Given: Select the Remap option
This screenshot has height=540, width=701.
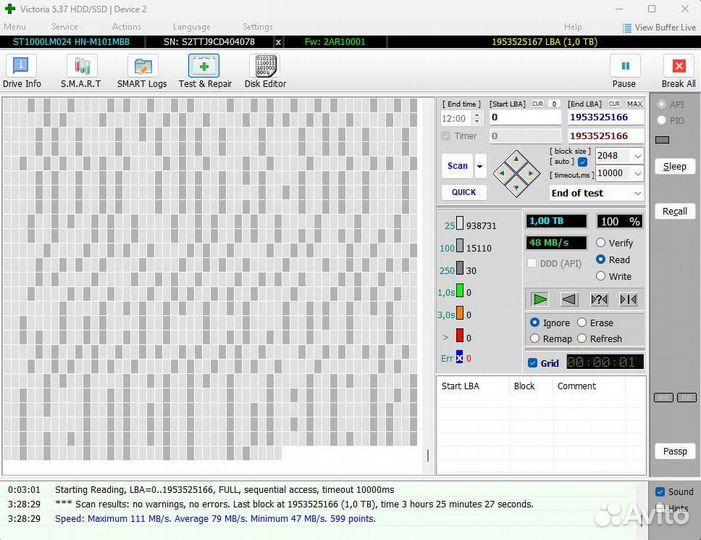Looking at the screenshot, I should tap(535, 339).
